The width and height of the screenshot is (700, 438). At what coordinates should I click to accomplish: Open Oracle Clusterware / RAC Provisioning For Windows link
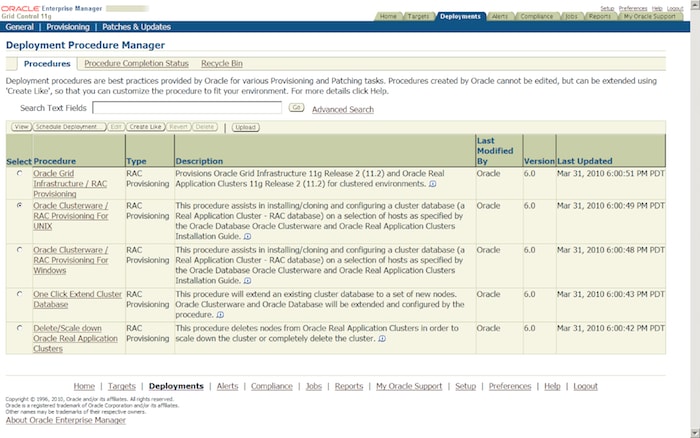click(x=71, y=260)
